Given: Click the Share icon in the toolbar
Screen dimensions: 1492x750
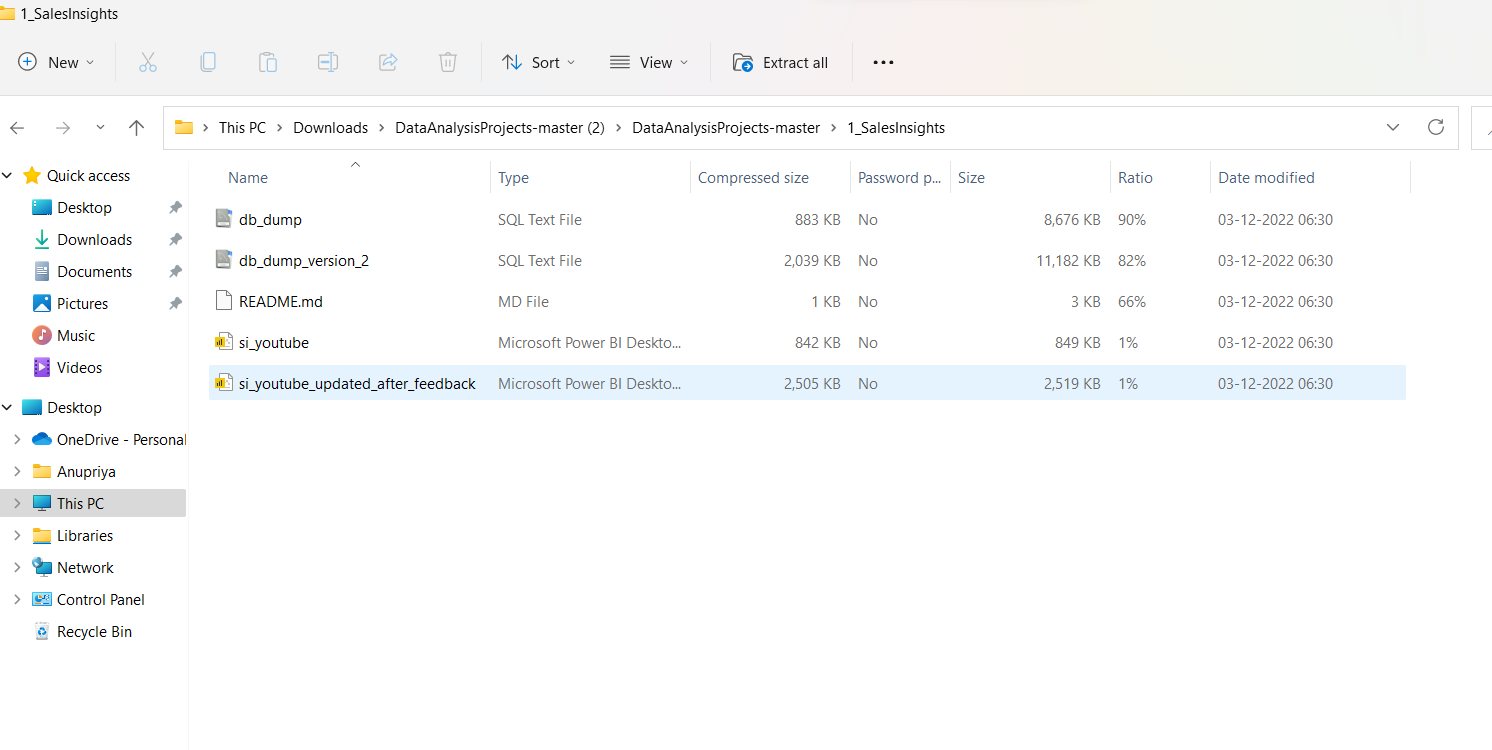Looking at the screenshot, I should click(x=388, y=62).
